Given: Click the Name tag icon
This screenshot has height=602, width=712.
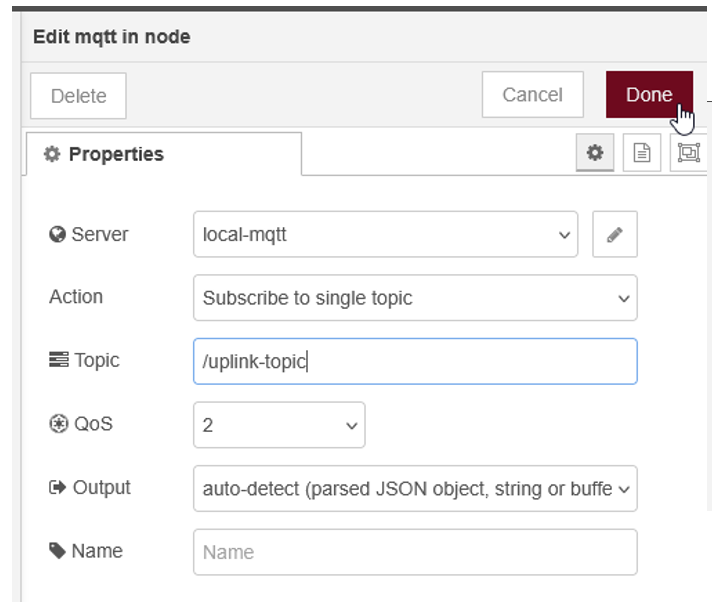Looking at the screenshot, I should (58, 551).
